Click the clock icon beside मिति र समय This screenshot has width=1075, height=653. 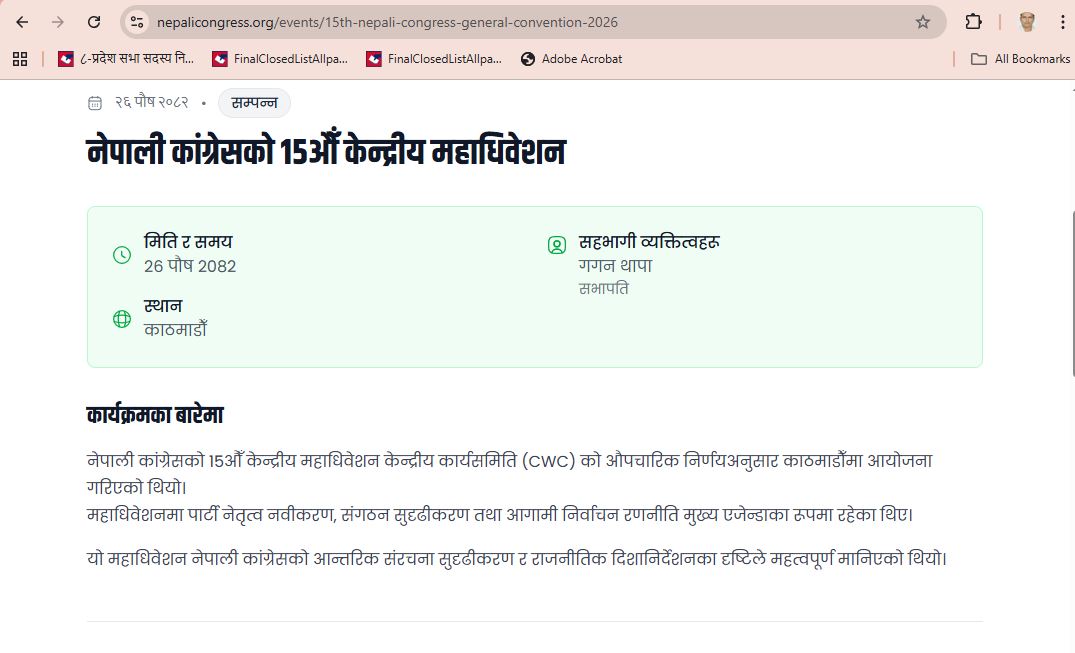[121, 254]
